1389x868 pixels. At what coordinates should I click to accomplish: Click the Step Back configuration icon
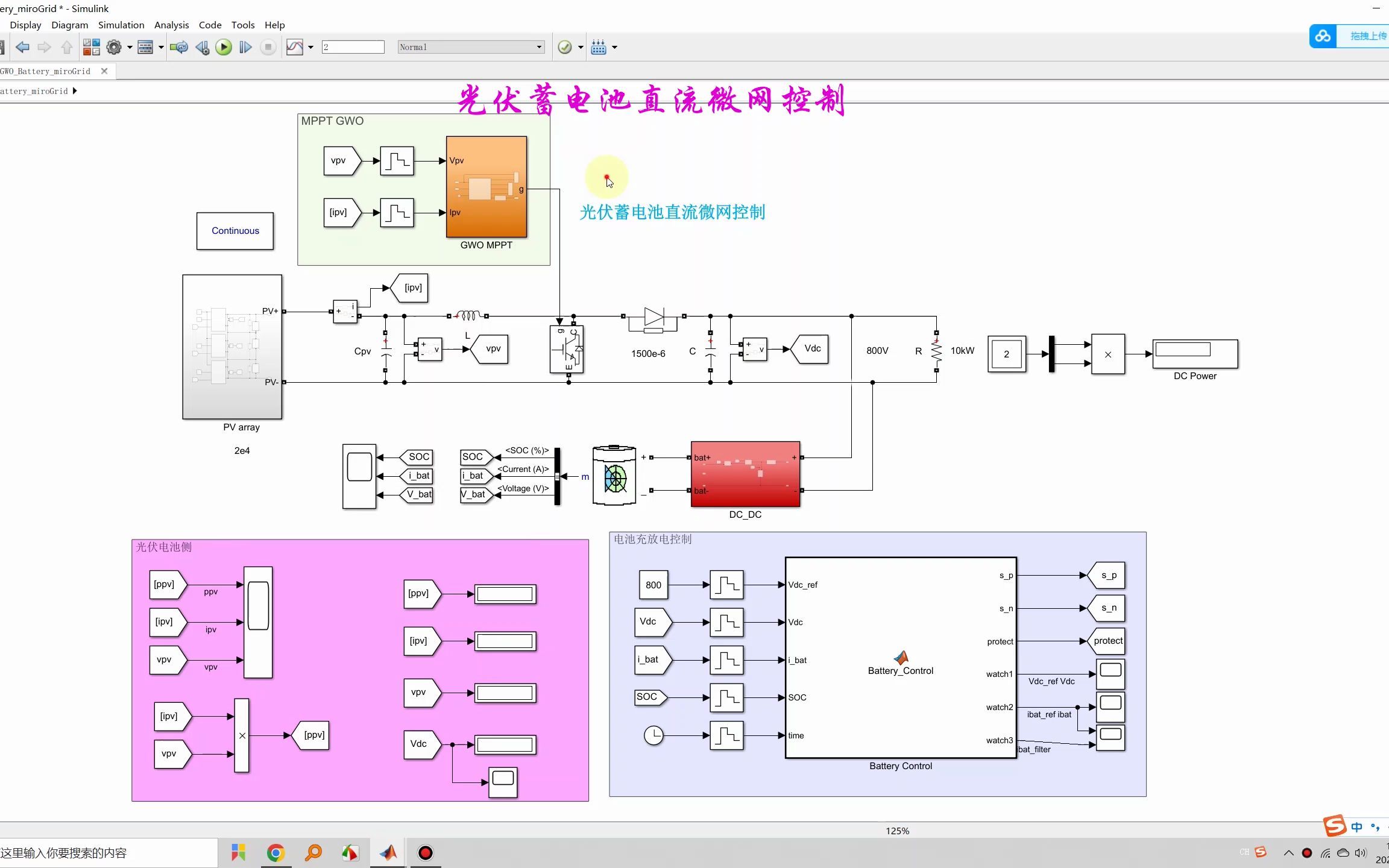pyautogui.click(x=203, y=47)
